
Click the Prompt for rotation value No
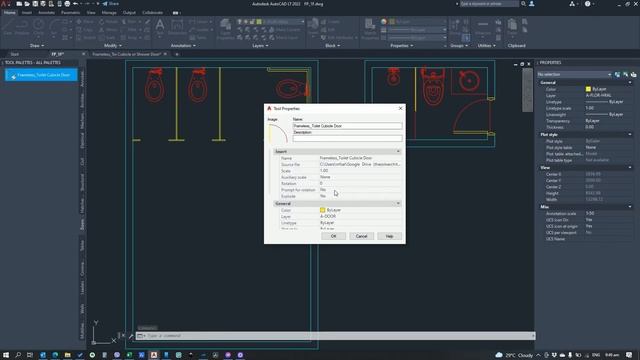pos(323,190)
